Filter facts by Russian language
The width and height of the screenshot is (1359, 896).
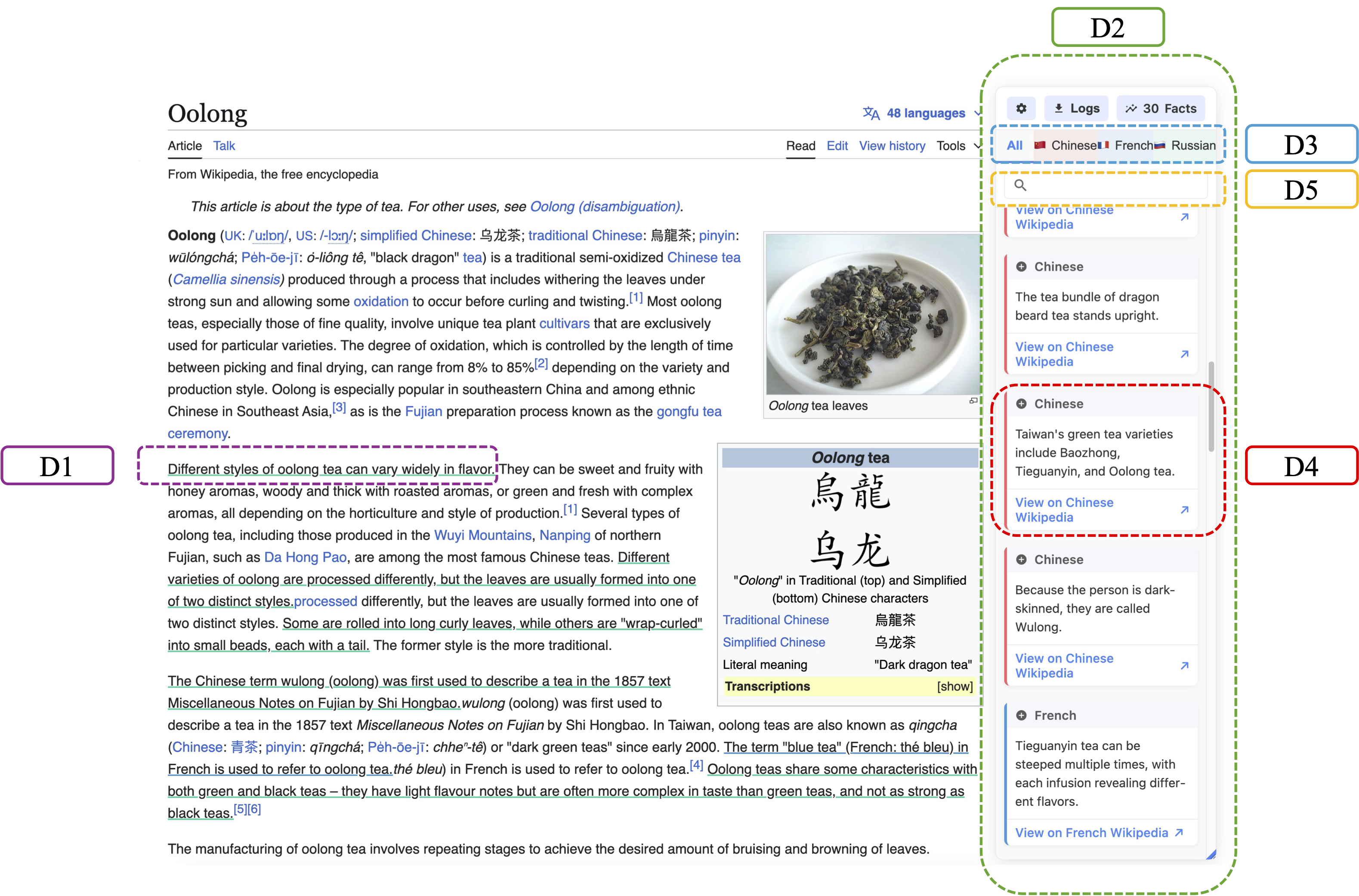pyautogui.click(x=1186, y=146)
